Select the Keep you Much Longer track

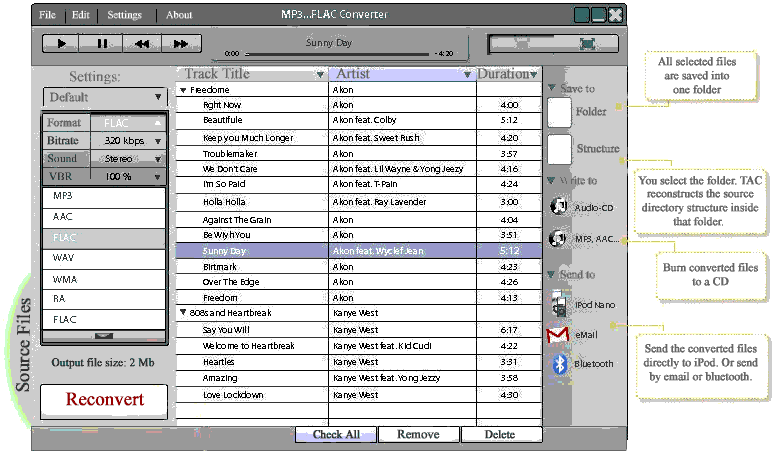click(x=248, y=138)
